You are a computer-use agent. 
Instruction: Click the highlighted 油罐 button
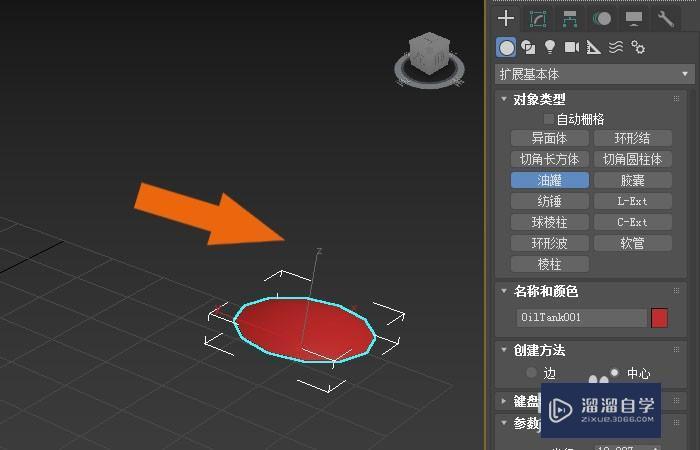tap(550, 180)
